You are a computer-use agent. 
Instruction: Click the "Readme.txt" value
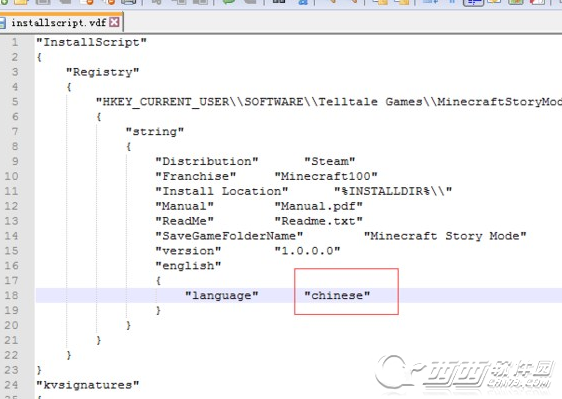[319, 221]
